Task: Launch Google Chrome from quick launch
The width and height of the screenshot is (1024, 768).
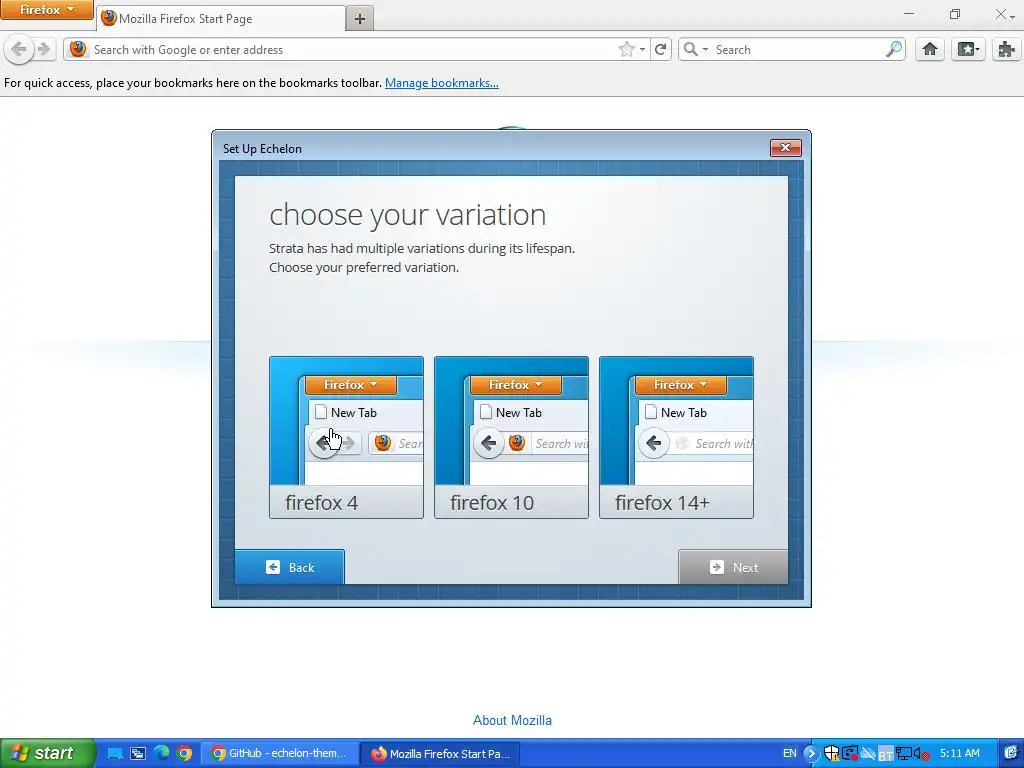Action: click(x=185, y=754)
